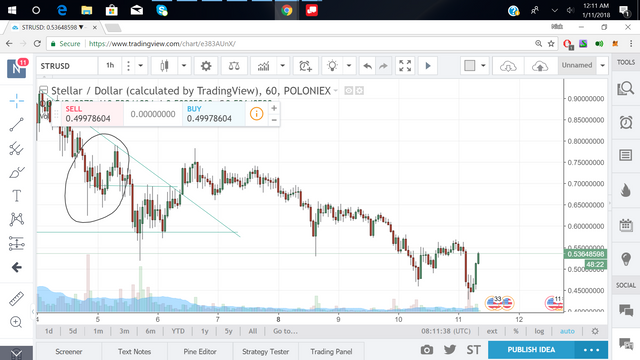Create a new alert with alarm-plus icon
The height and width of the screenshot is (360, 640).
tap(305, 66)
